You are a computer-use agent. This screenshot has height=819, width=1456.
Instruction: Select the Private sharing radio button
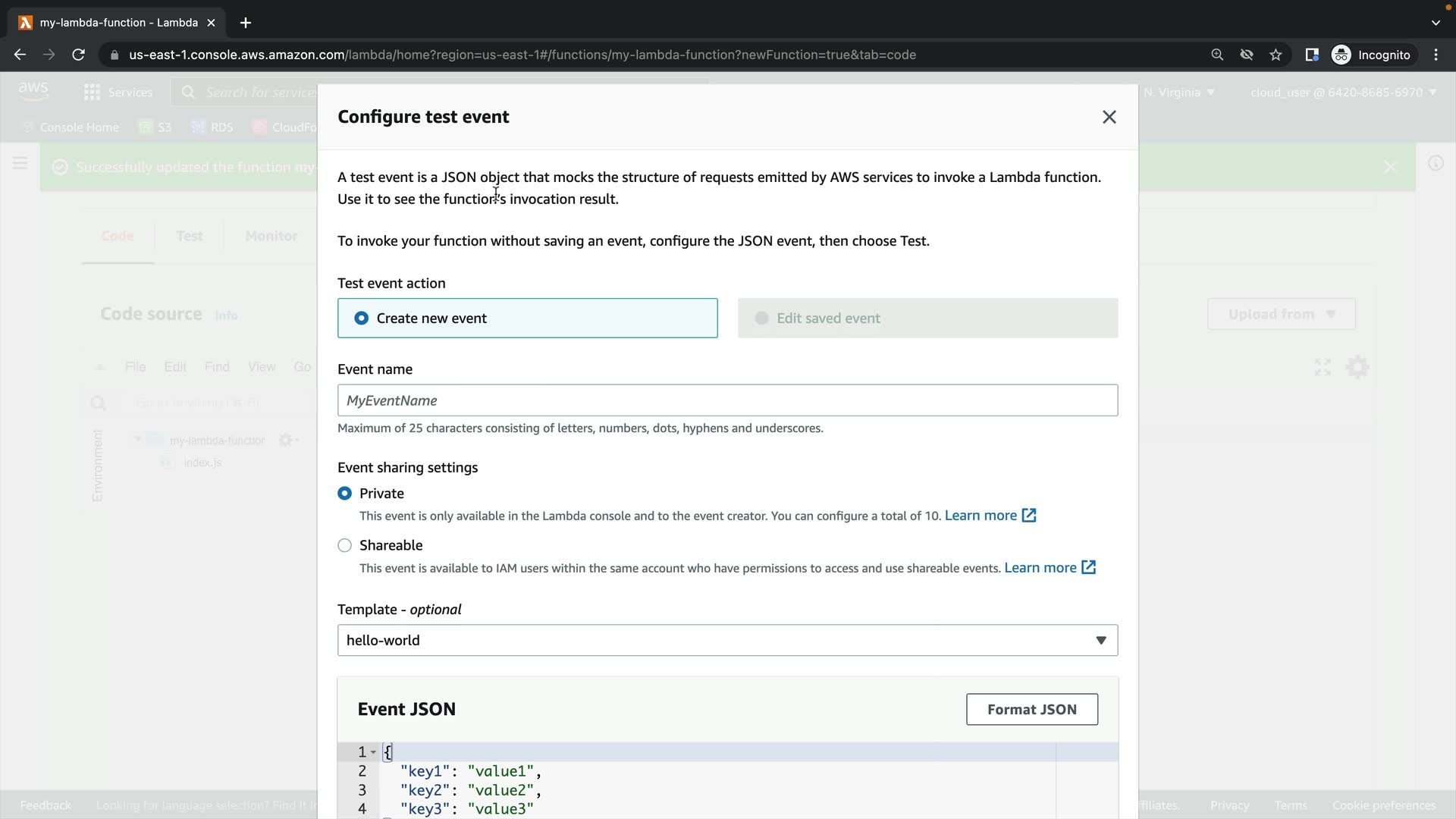(345, 494)
